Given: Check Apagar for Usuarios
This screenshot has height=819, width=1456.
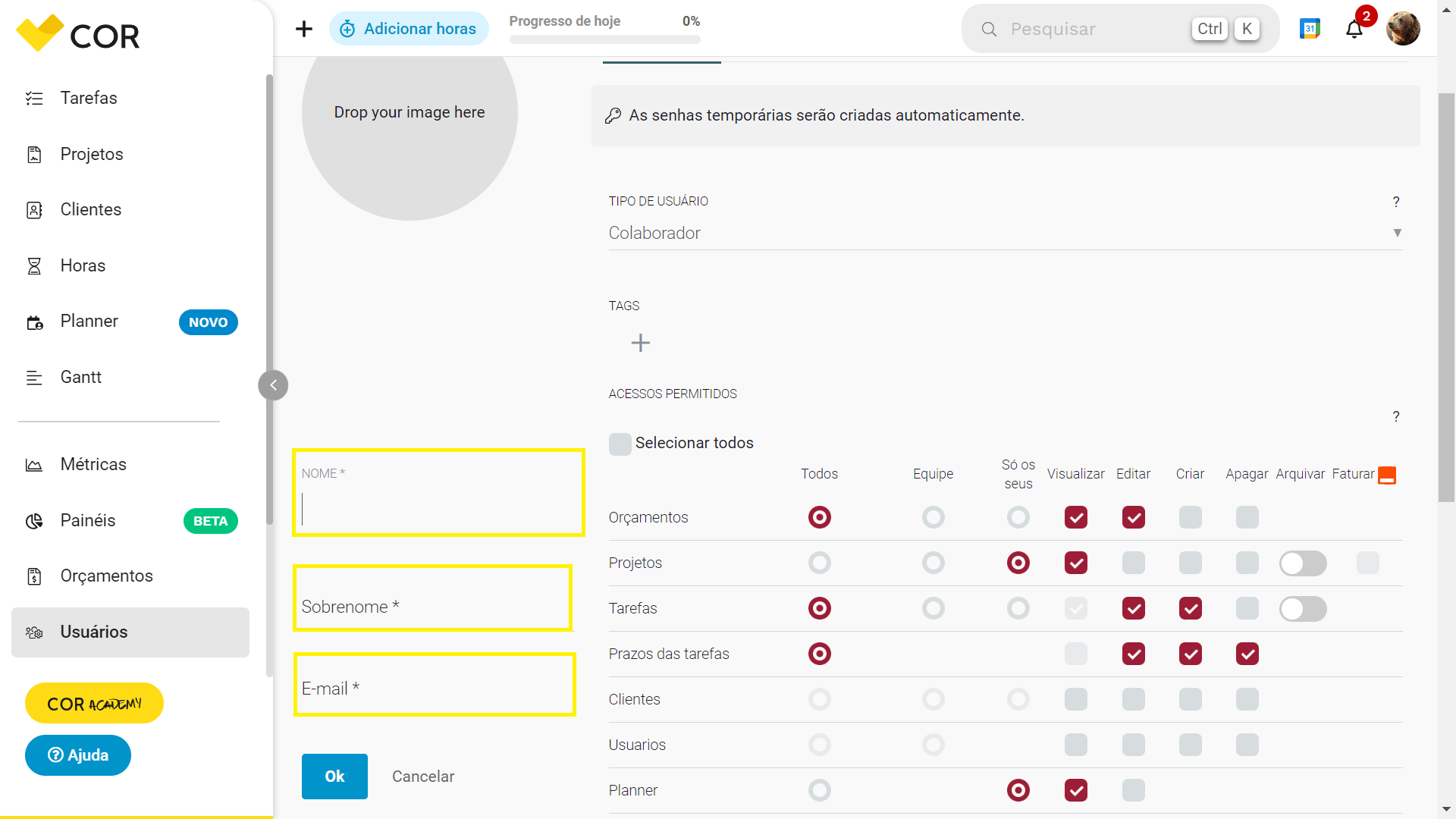Looking at the screenshot, I should click(x=1247, y=745).
